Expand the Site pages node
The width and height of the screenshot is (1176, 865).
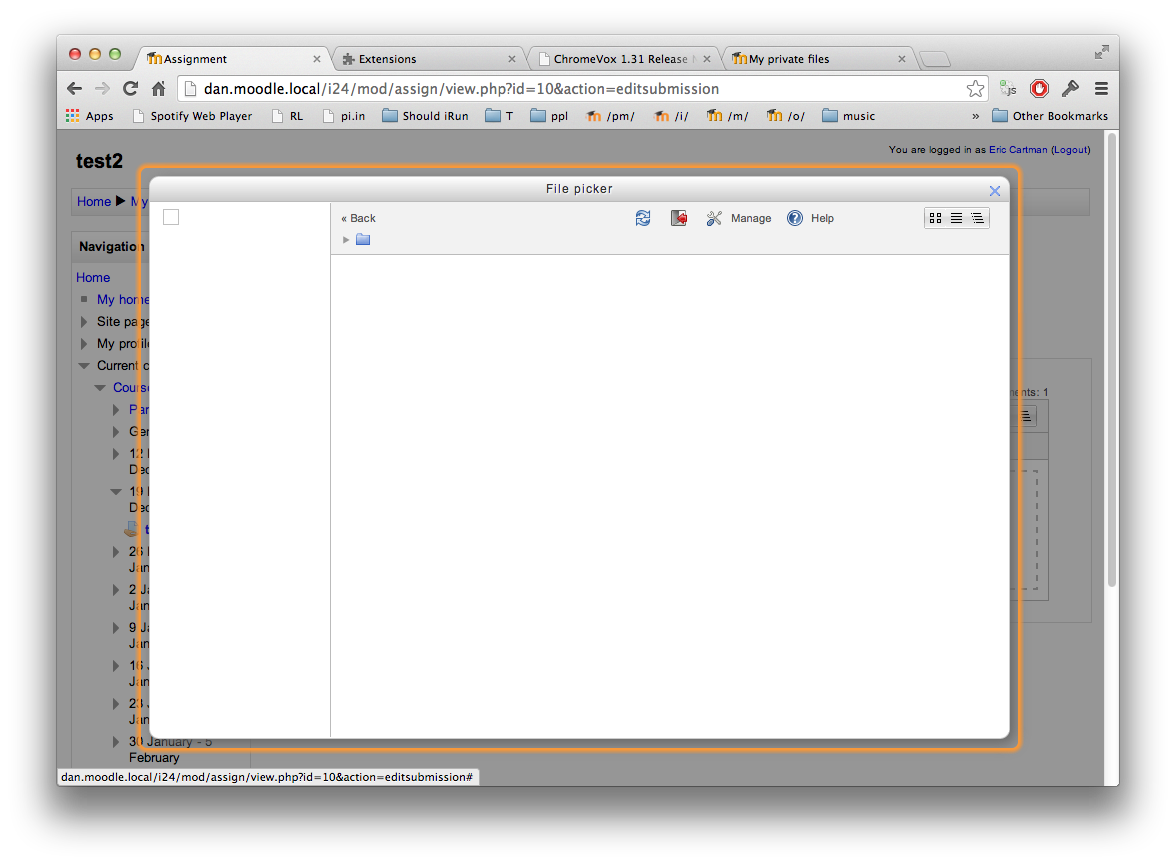click(x=84, y=322)
